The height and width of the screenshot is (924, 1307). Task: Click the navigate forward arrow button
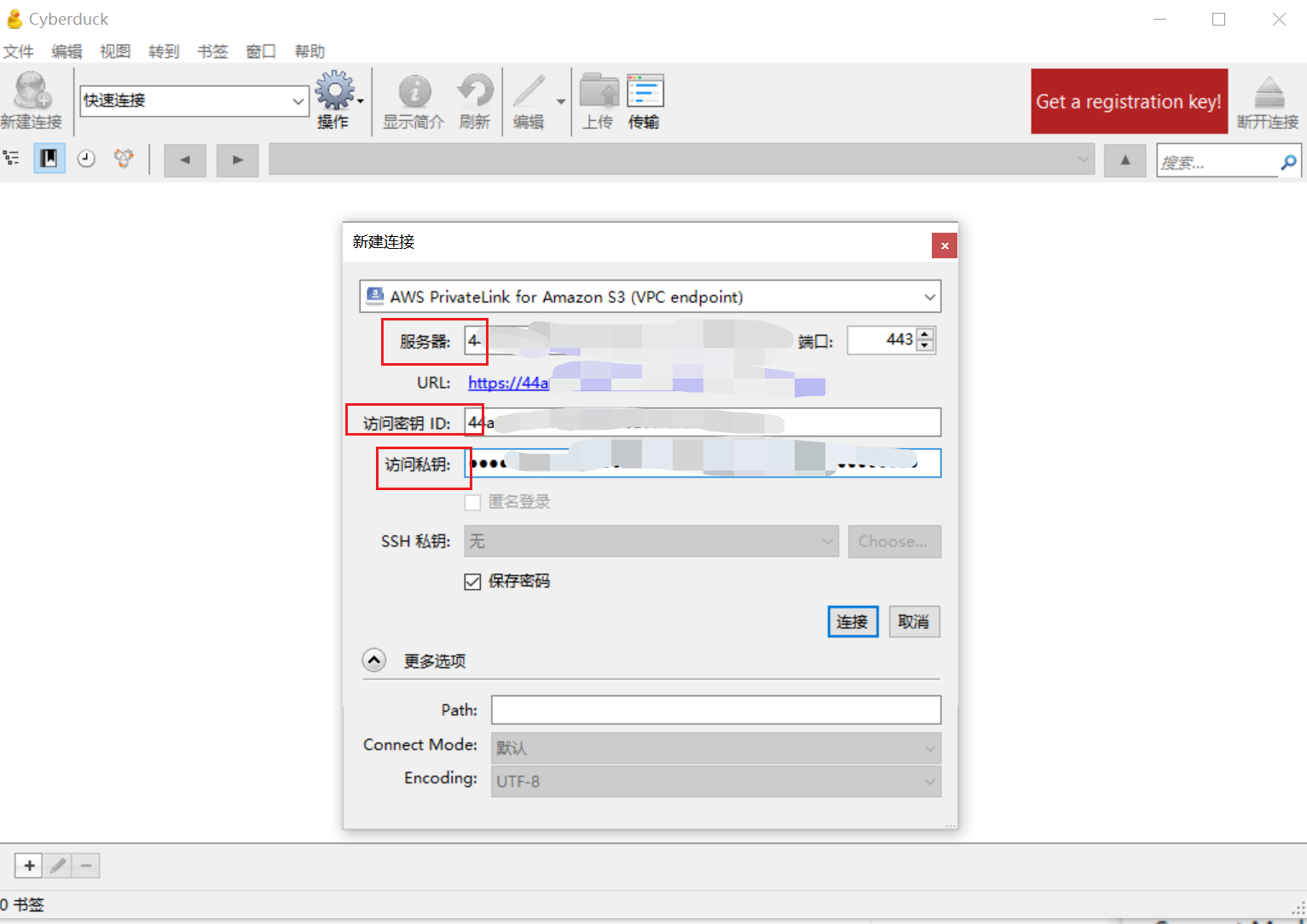[238, 160]
